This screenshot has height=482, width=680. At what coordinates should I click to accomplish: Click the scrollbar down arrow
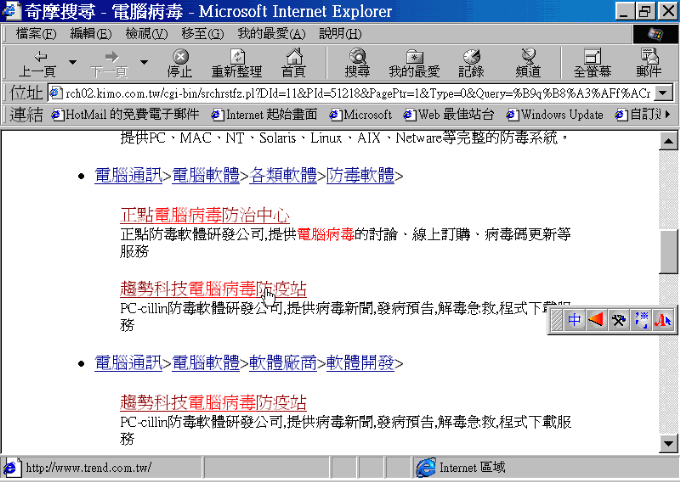pyautogui.click(x=668, y=443)
